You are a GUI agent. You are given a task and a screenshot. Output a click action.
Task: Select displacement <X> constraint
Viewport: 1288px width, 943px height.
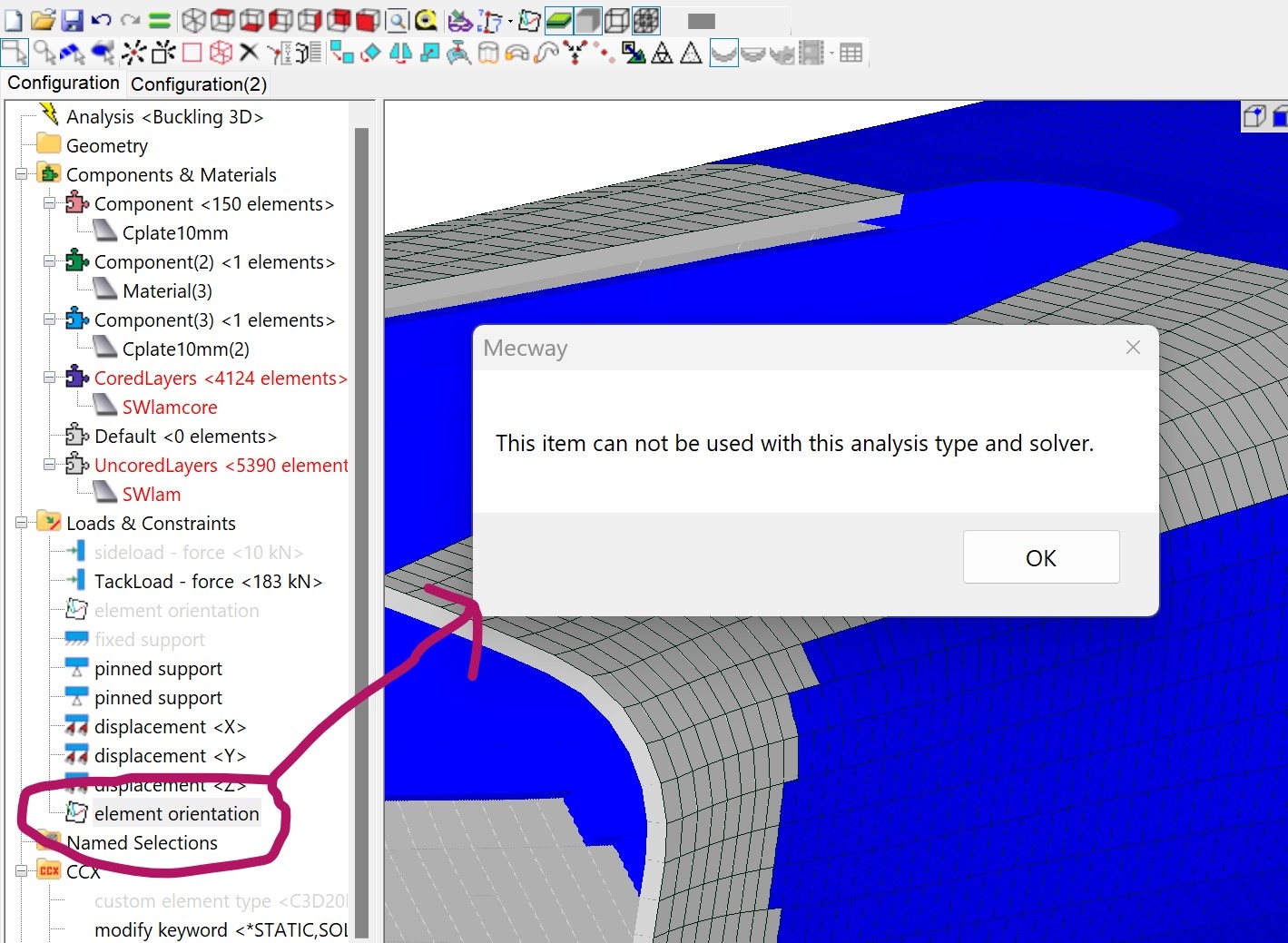pos(170,727)
